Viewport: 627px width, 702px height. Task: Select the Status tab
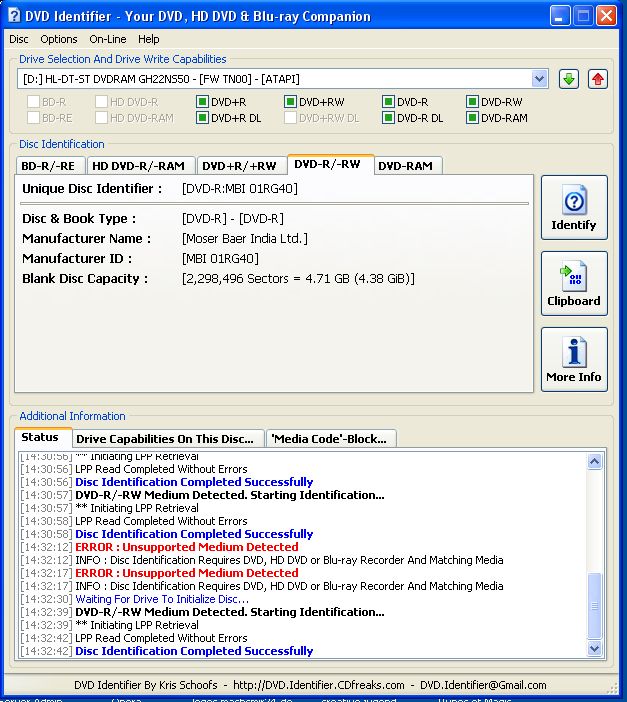tap(43, 437)
